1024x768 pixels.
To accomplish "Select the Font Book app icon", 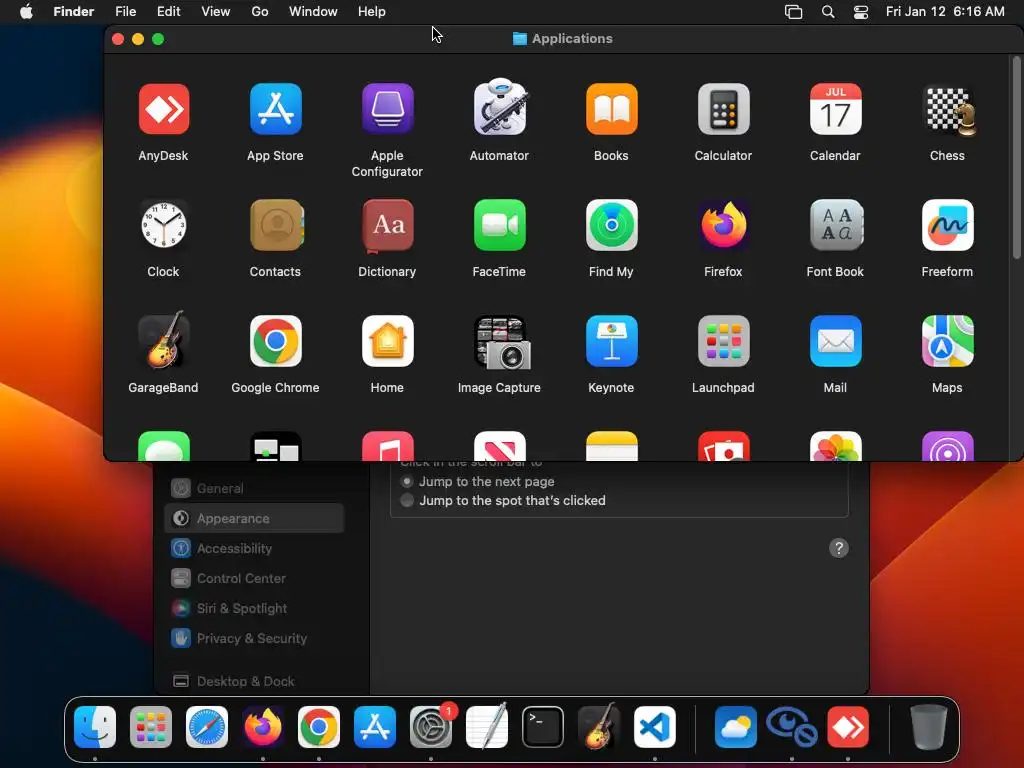I will (836, 225).
